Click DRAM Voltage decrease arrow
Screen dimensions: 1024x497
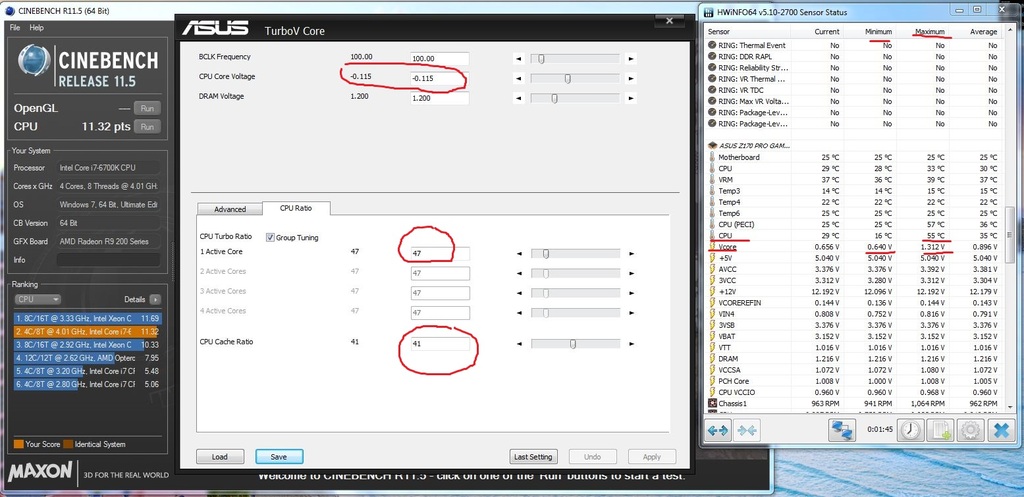pyautogui.click(x=519, y=99)
